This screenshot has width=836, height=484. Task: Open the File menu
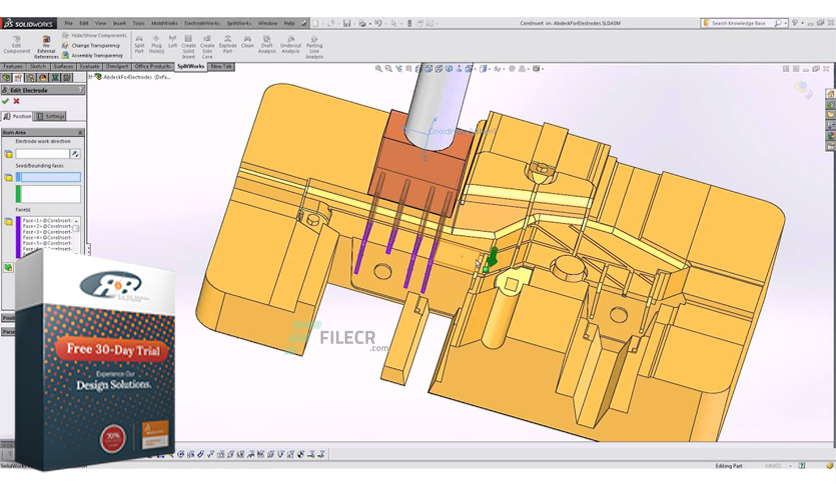(x=69, y=23)
